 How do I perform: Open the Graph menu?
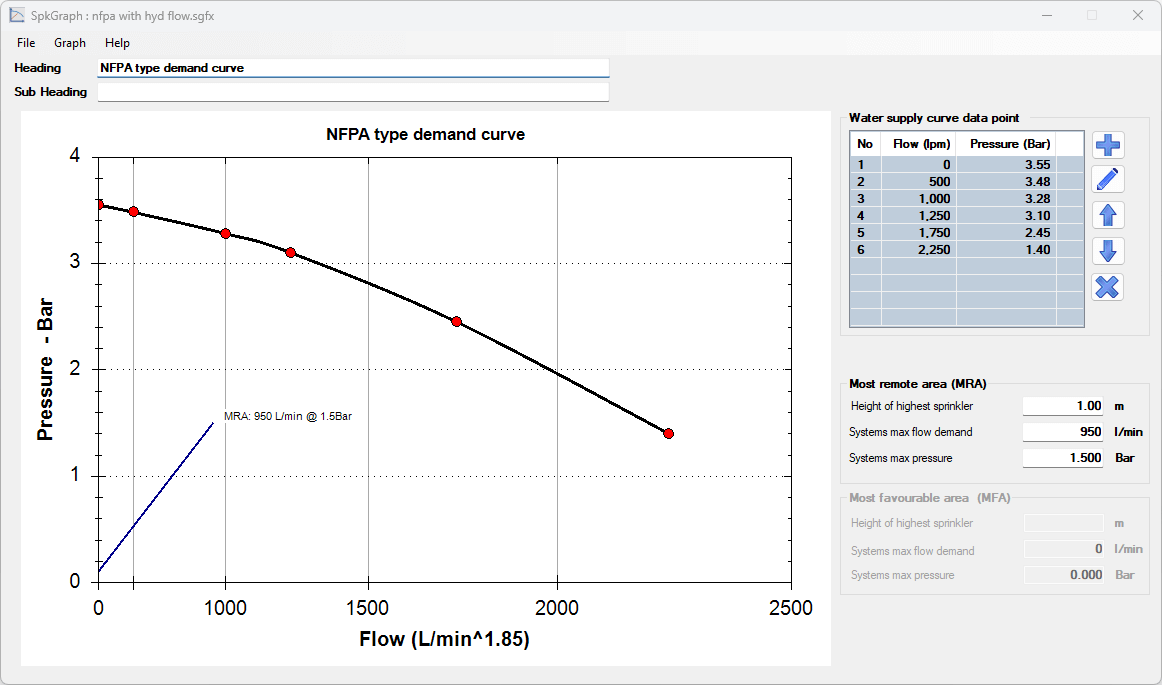pos(70,43)
